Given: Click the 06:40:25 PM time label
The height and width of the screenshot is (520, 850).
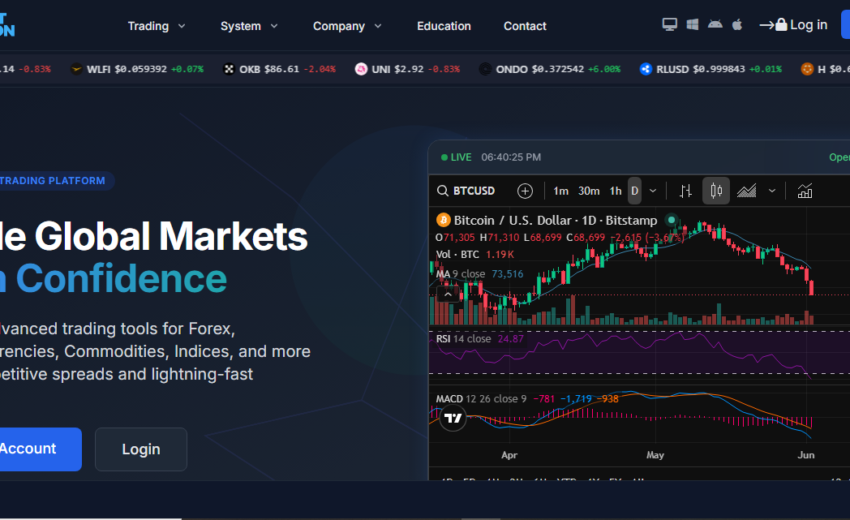Looking at the screenshot, I should point(511,157).
